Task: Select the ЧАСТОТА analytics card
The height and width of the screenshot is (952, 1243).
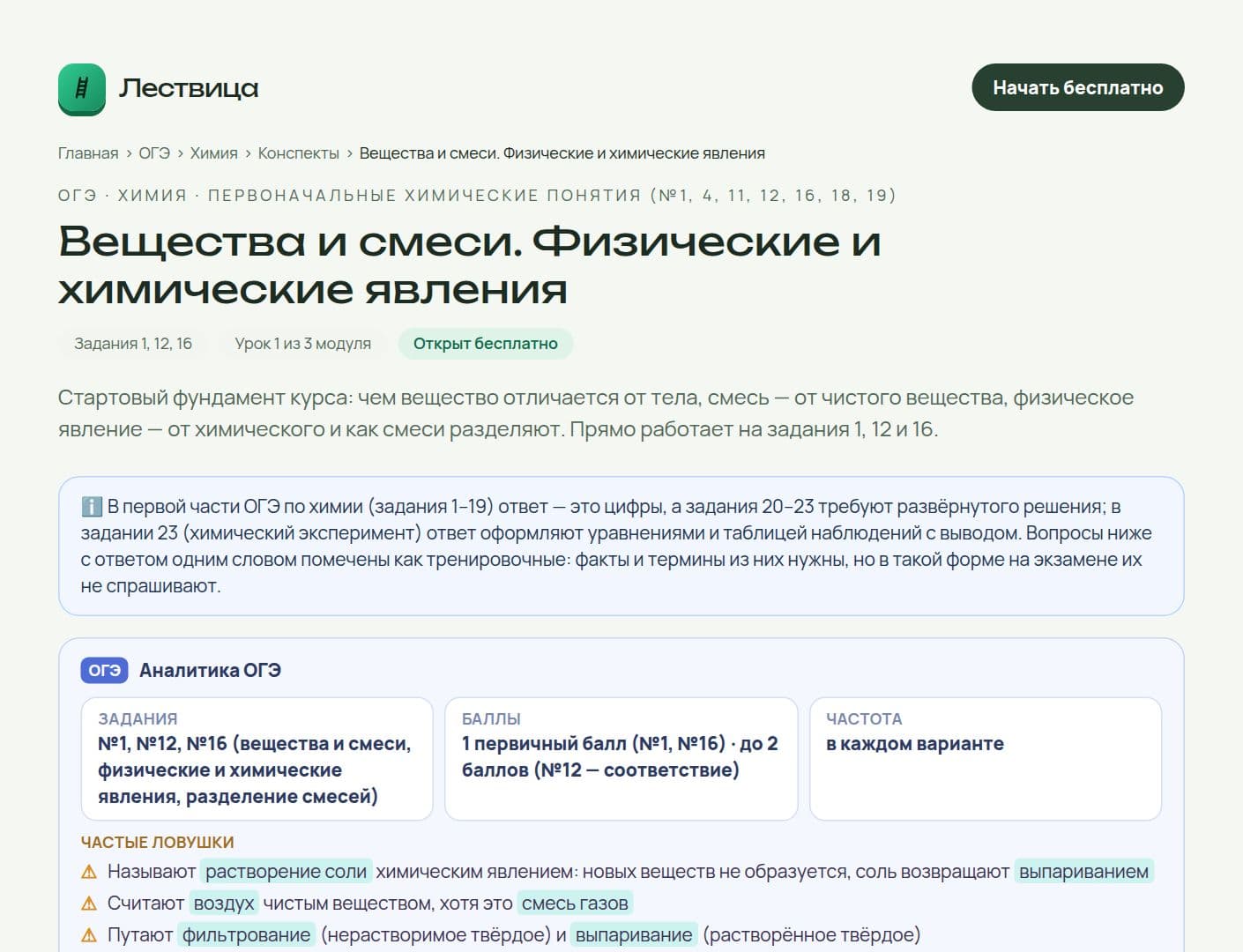Action: (986, 759)
